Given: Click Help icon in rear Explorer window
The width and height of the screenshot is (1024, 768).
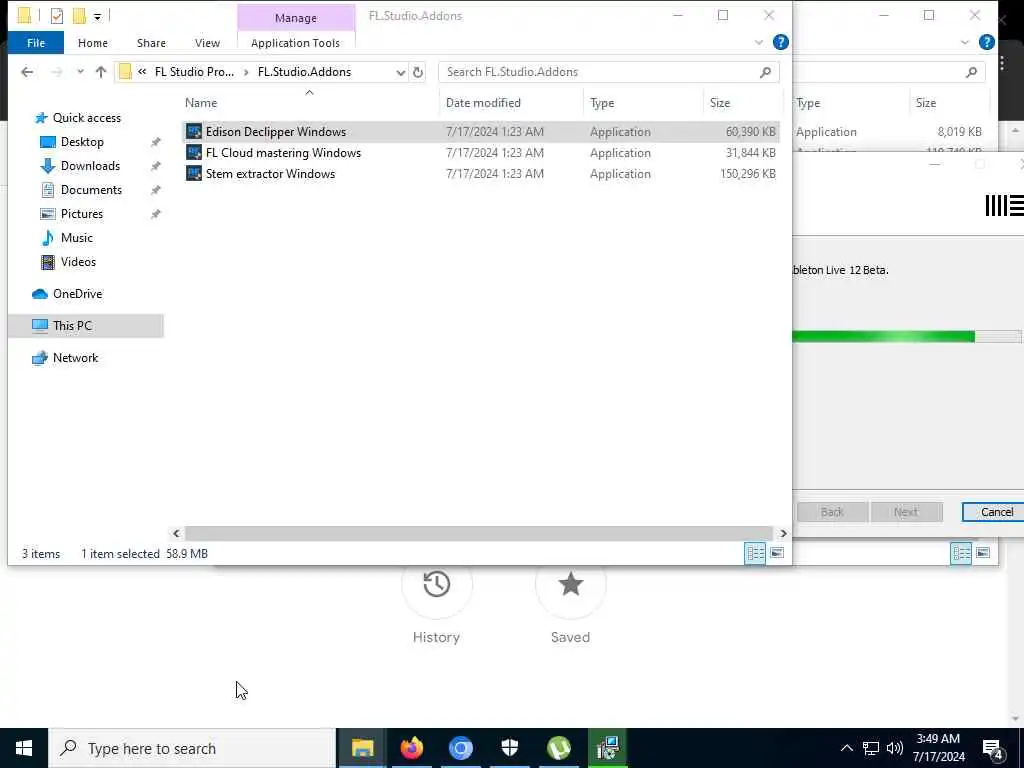Looking at the screenshot, I should pyautogui.click(x=987, y=42).
